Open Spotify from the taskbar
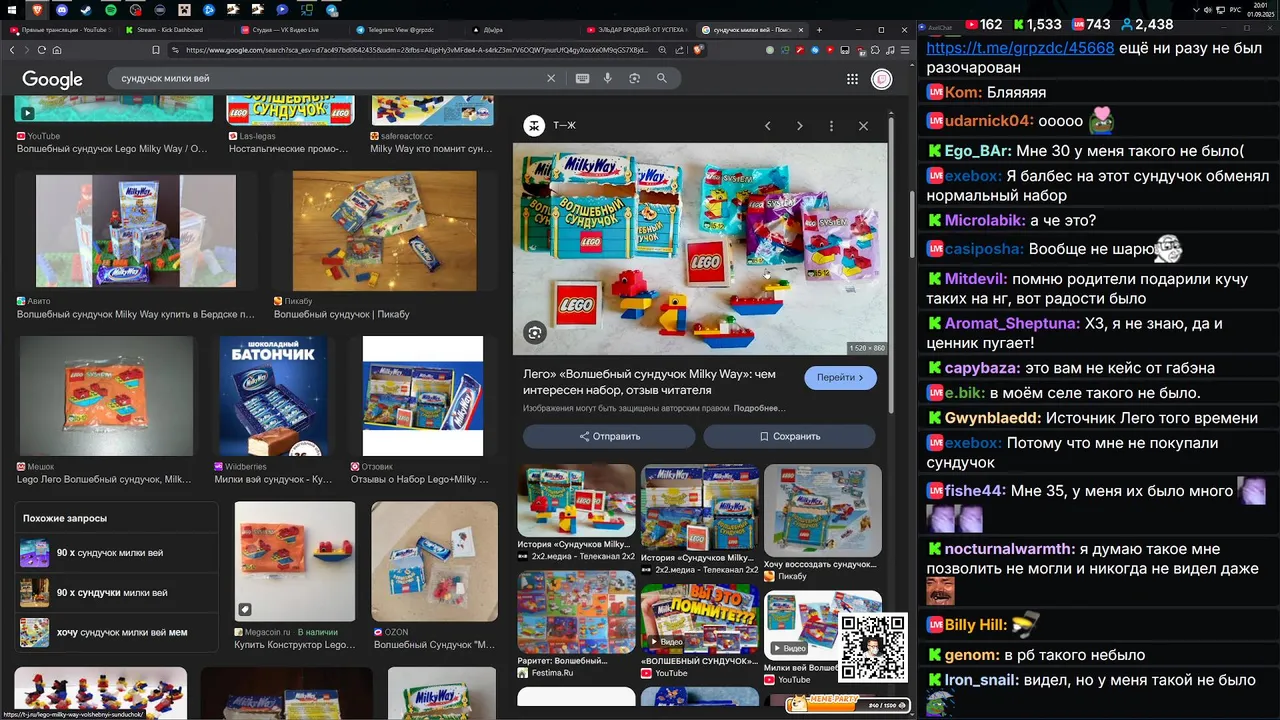This screenshot has width=1280, height=720. click(x=111, y=10)
